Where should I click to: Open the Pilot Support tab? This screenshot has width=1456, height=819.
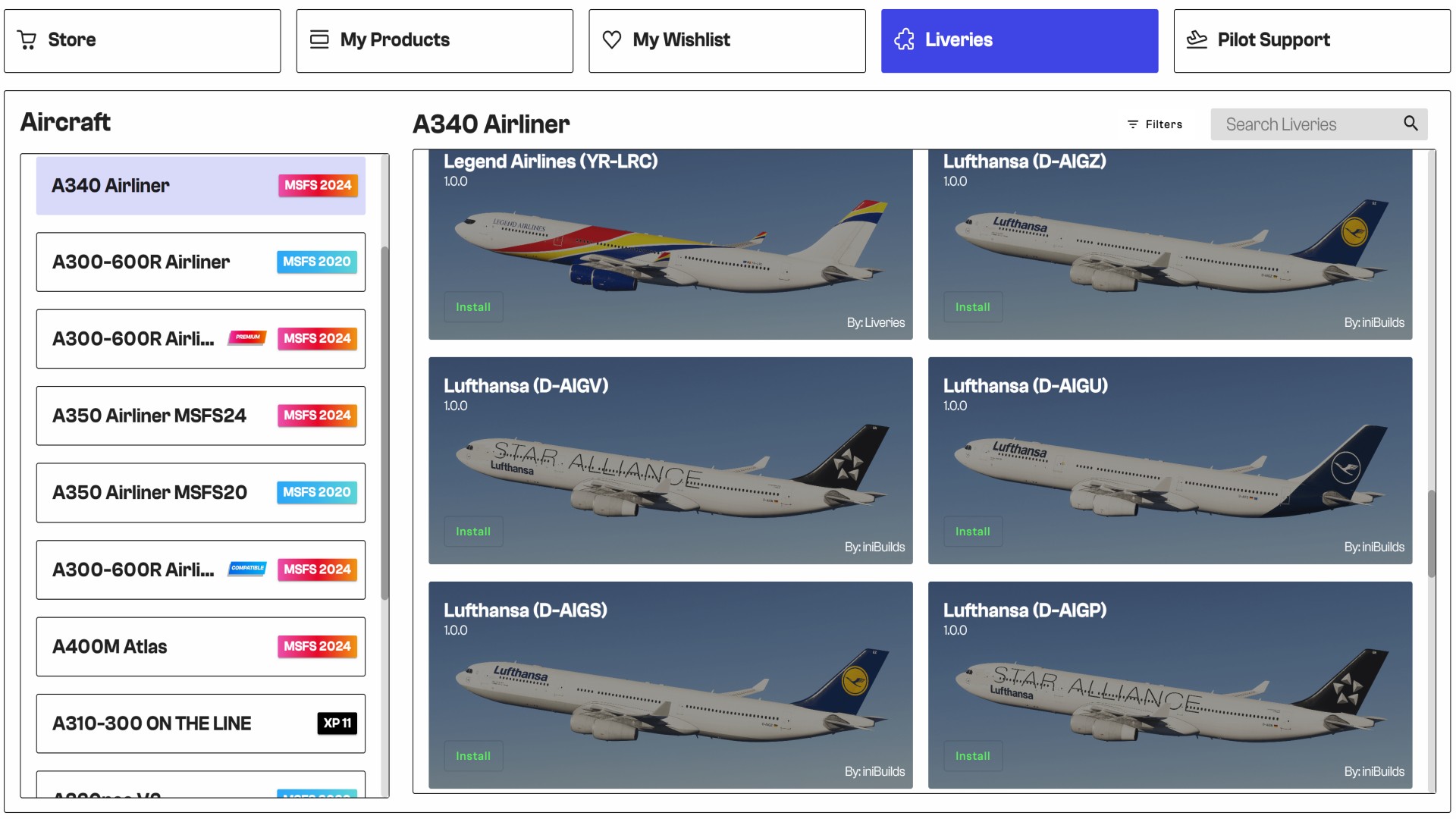[1311, 41]
